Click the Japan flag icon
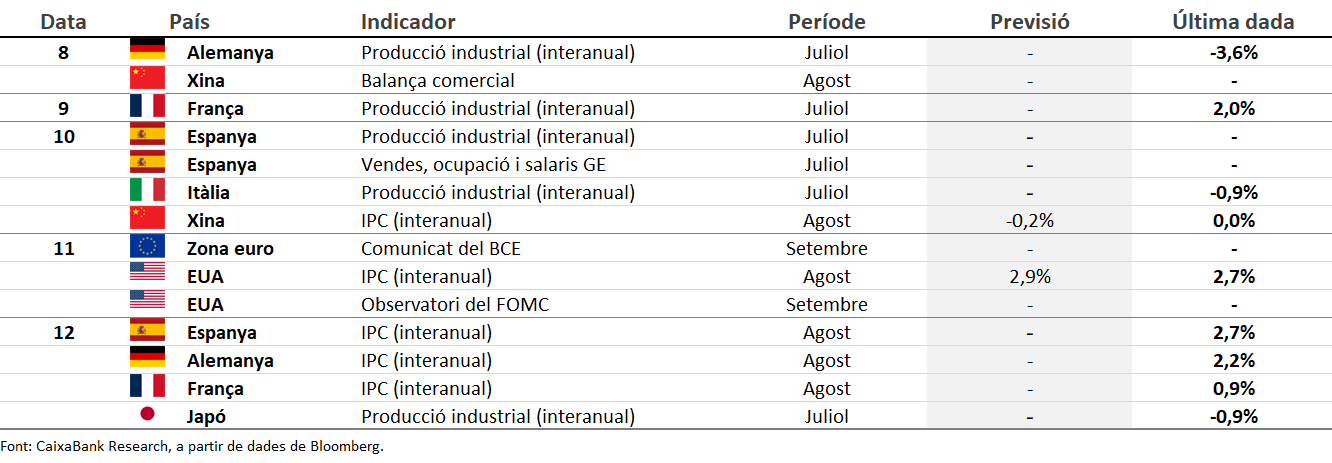Screen dimensions: 1332x463 [x=147, y=416]
